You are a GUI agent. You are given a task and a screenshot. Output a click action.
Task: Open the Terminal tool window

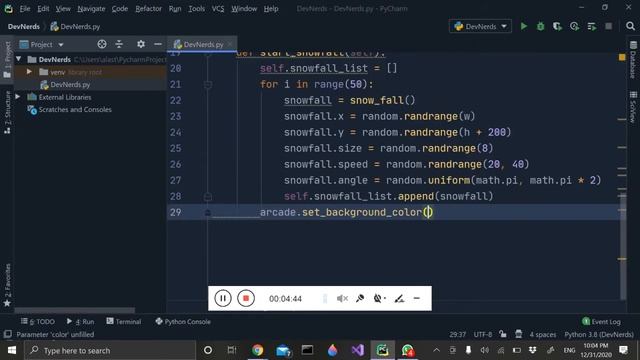[x=124, y=322]
